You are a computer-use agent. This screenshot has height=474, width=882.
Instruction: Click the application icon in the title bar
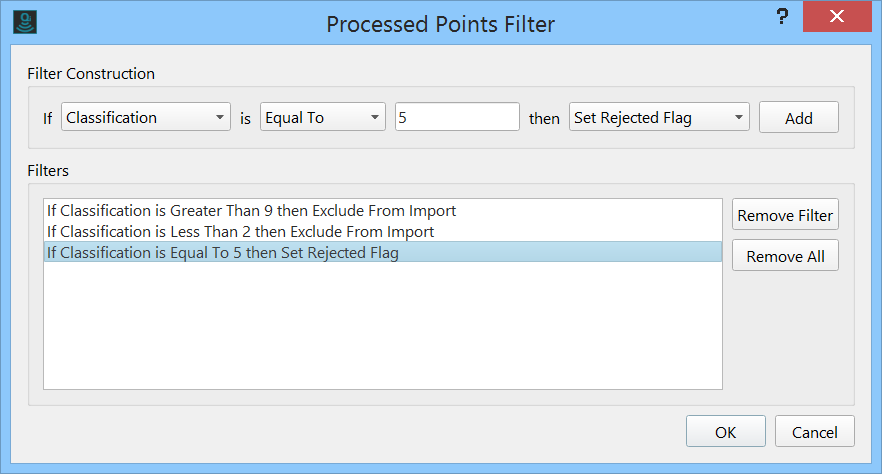tap(19, 22)
